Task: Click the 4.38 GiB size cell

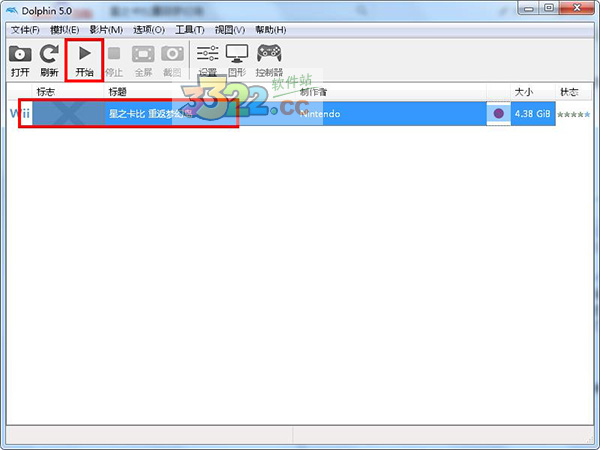Action: click(533, 114)
